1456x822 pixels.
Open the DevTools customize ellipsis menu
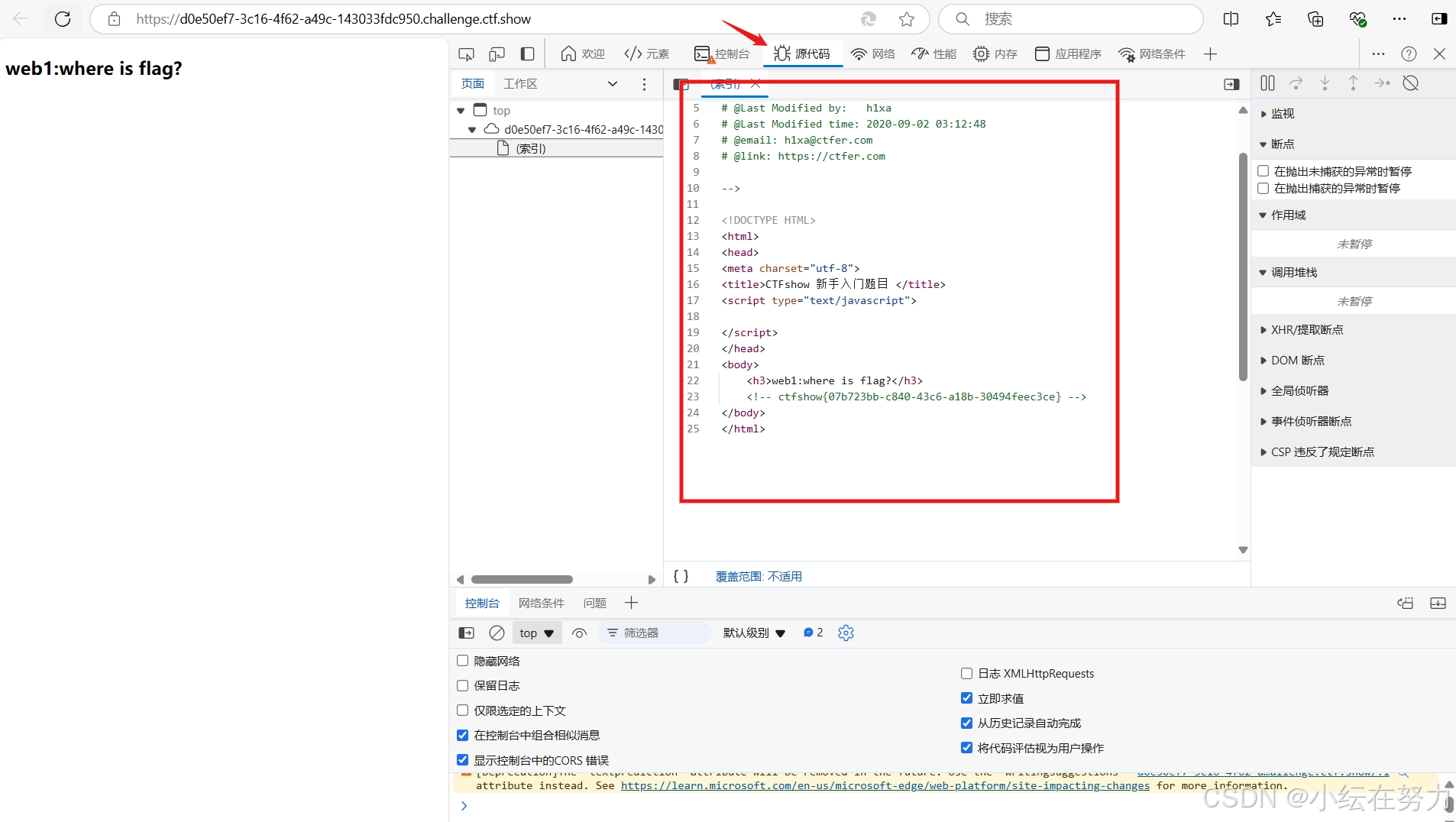point(1378,54)
